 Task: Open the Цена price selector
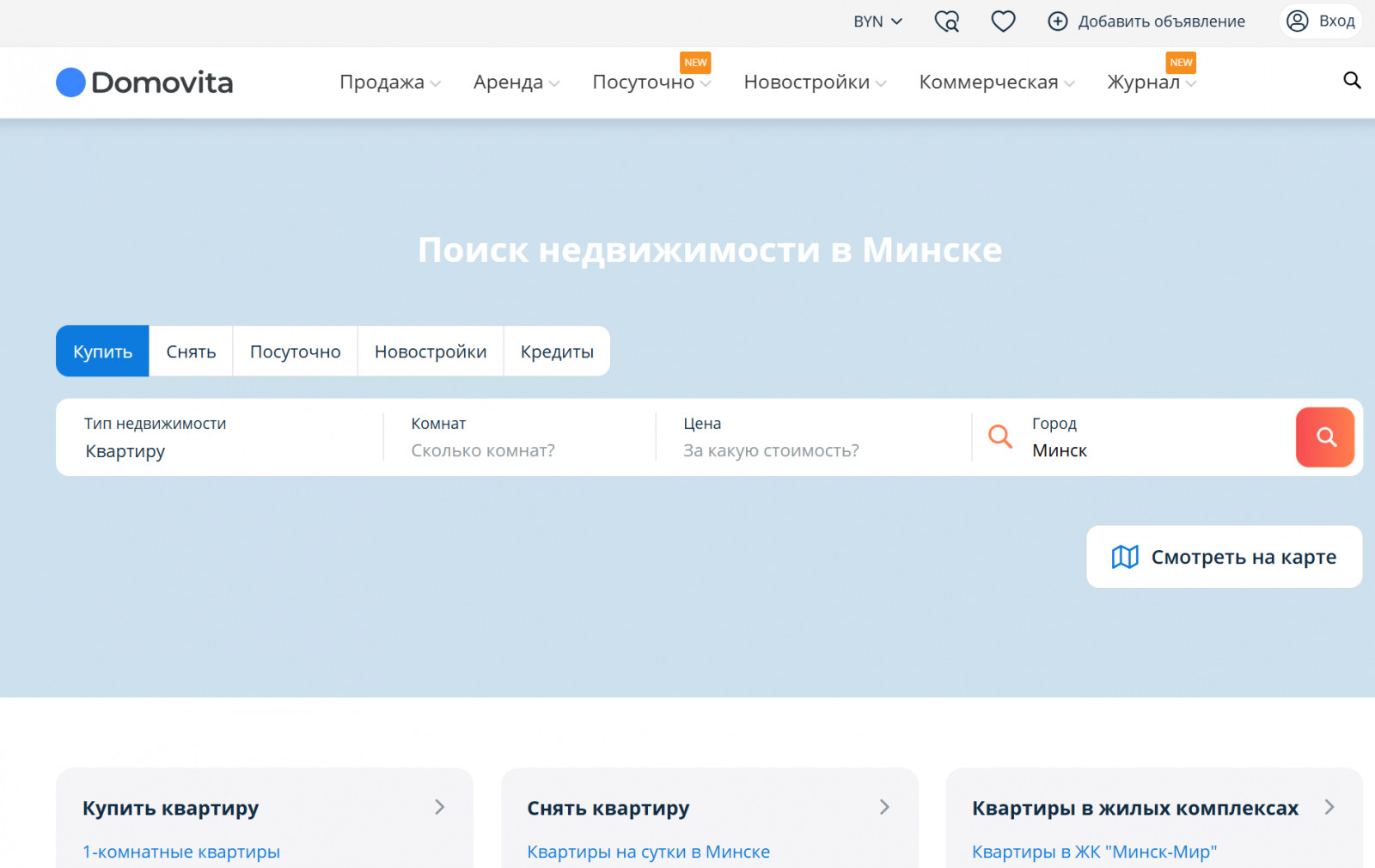click(814, 437)
